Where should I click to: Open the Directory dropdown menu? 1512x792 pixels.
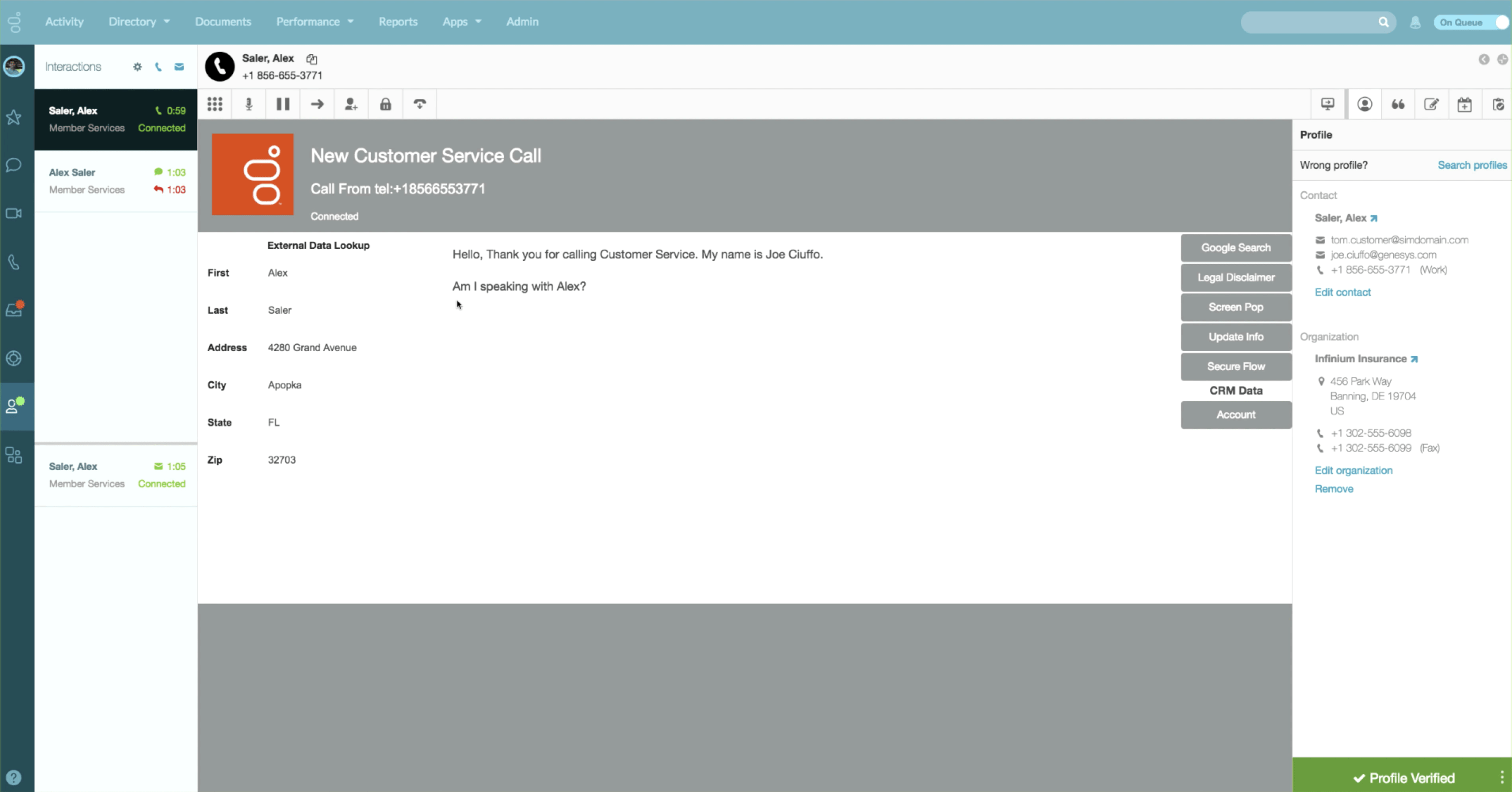tap(138, 22)
